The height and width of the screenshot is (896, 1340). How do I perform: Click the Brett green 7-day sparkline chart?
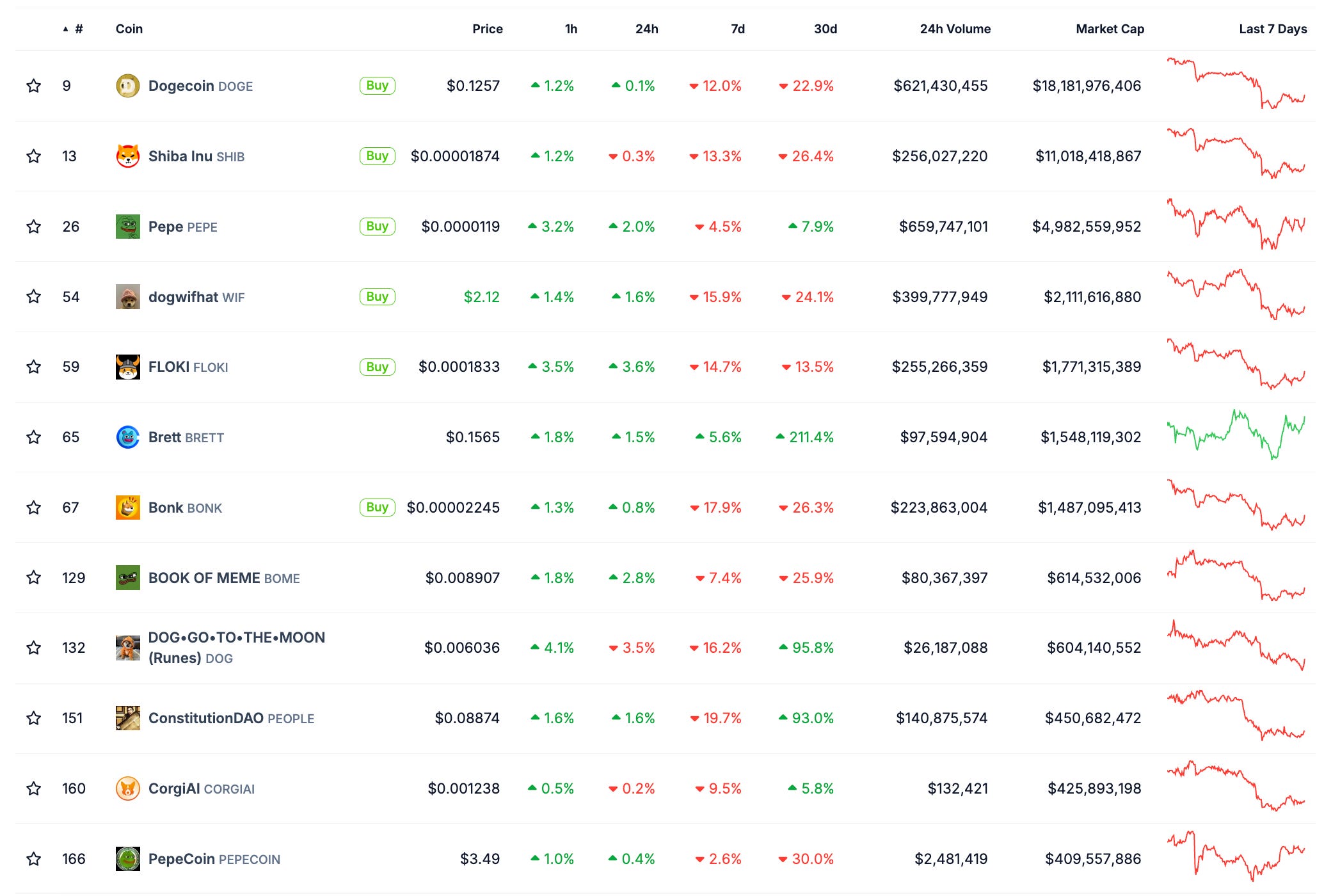tap(1235, 435)
